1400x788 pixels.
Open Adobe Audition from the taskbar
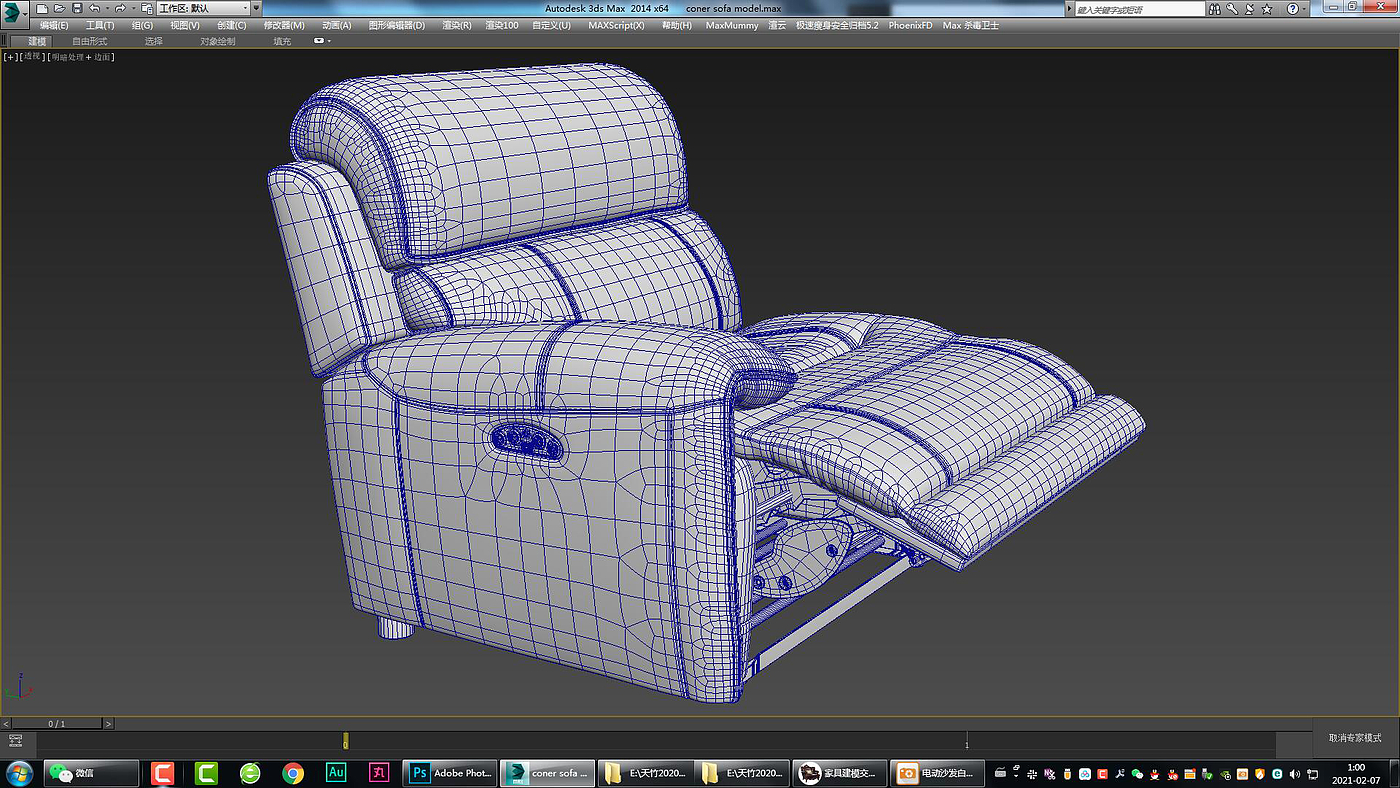[336, 772]
